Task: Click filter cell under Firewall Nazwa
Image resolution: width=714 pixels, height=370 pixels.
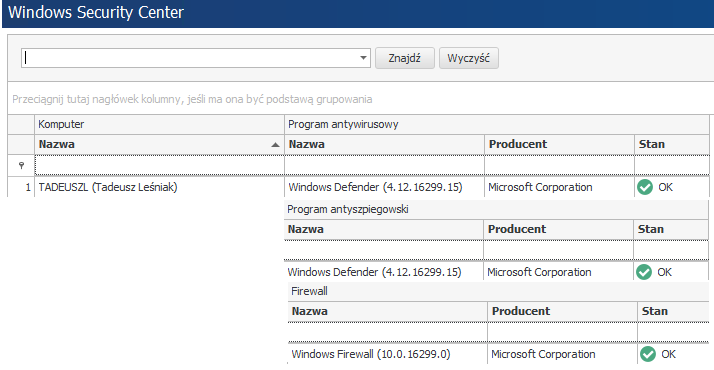Action: (388, 332)
